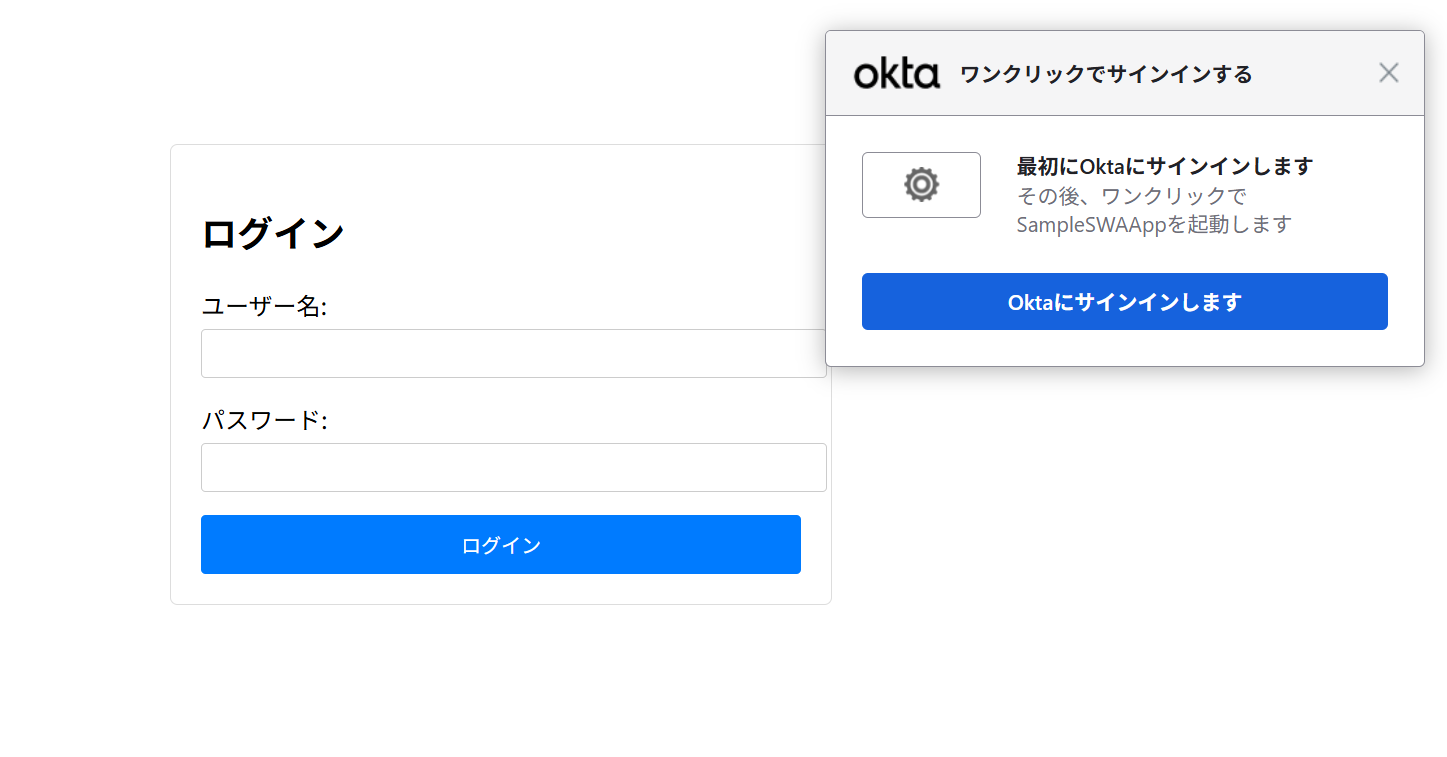Focus the パスワード input field
The width and height of the screenshot is (1447, 757).
tap(513, 468)
